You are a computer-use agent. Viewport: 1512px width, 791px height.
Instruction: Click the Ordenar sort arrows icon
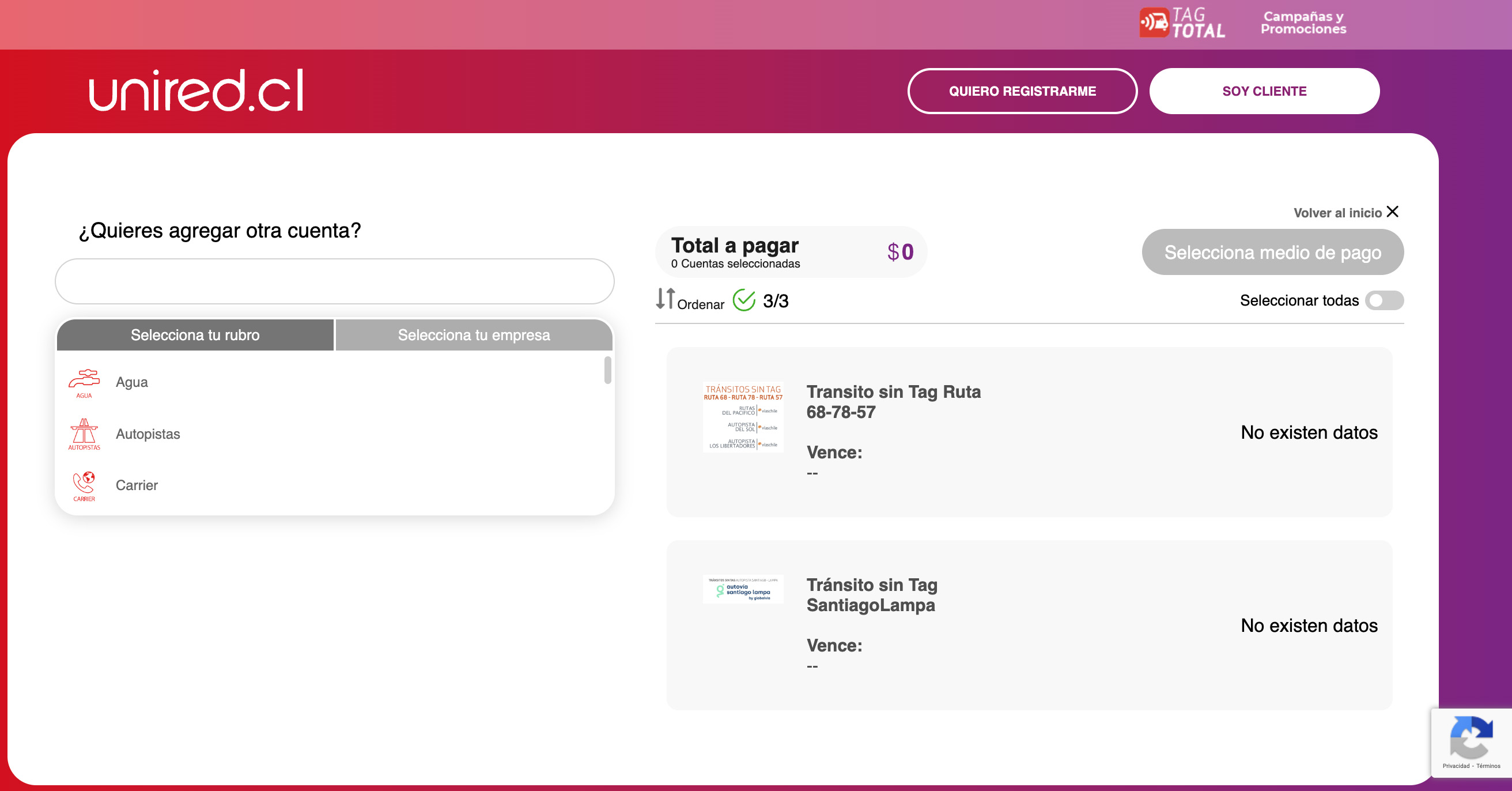click(665, 299)
